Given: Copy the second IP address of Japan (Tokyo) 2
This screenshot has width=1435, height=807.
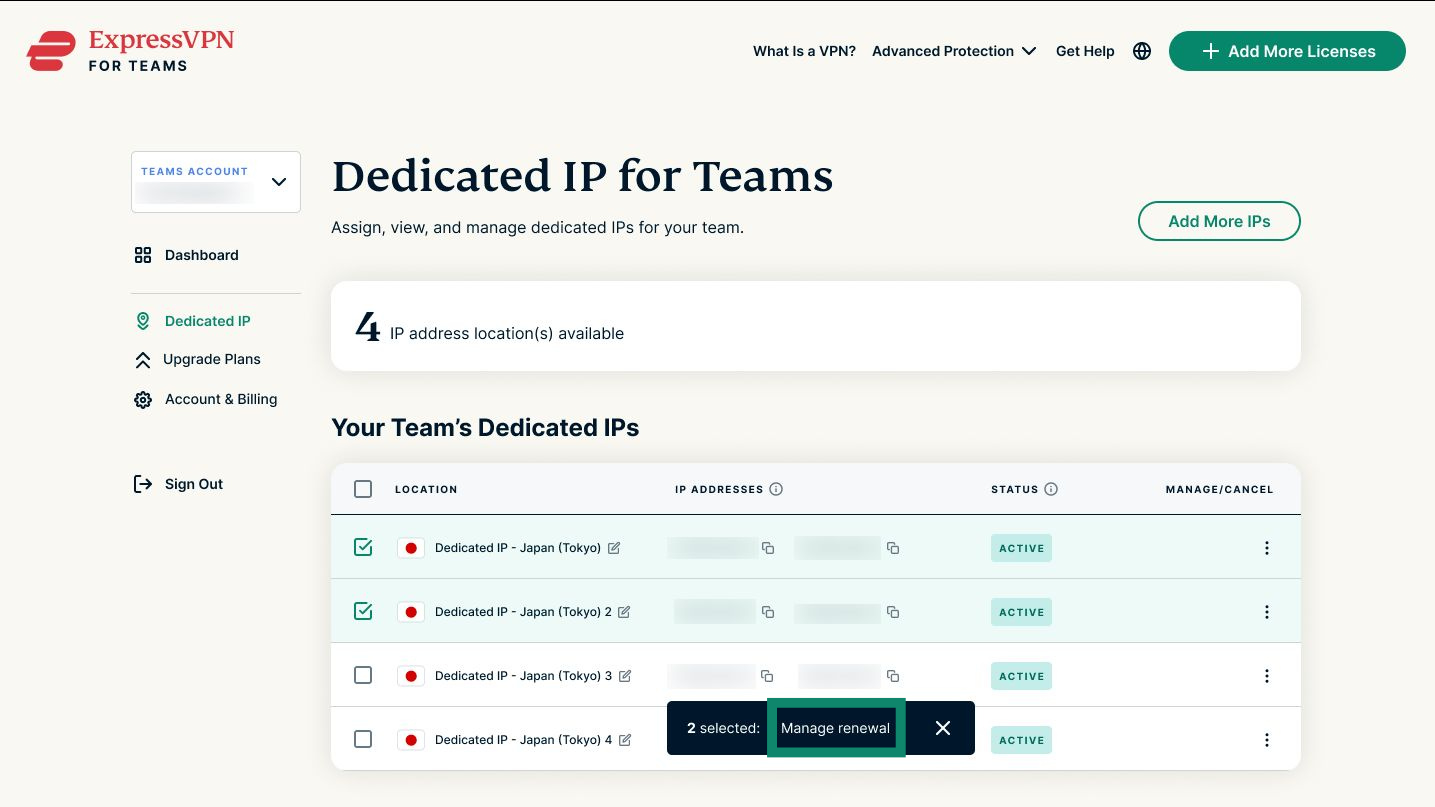Looking at the screenshot, I should click(x=893, y=612).
